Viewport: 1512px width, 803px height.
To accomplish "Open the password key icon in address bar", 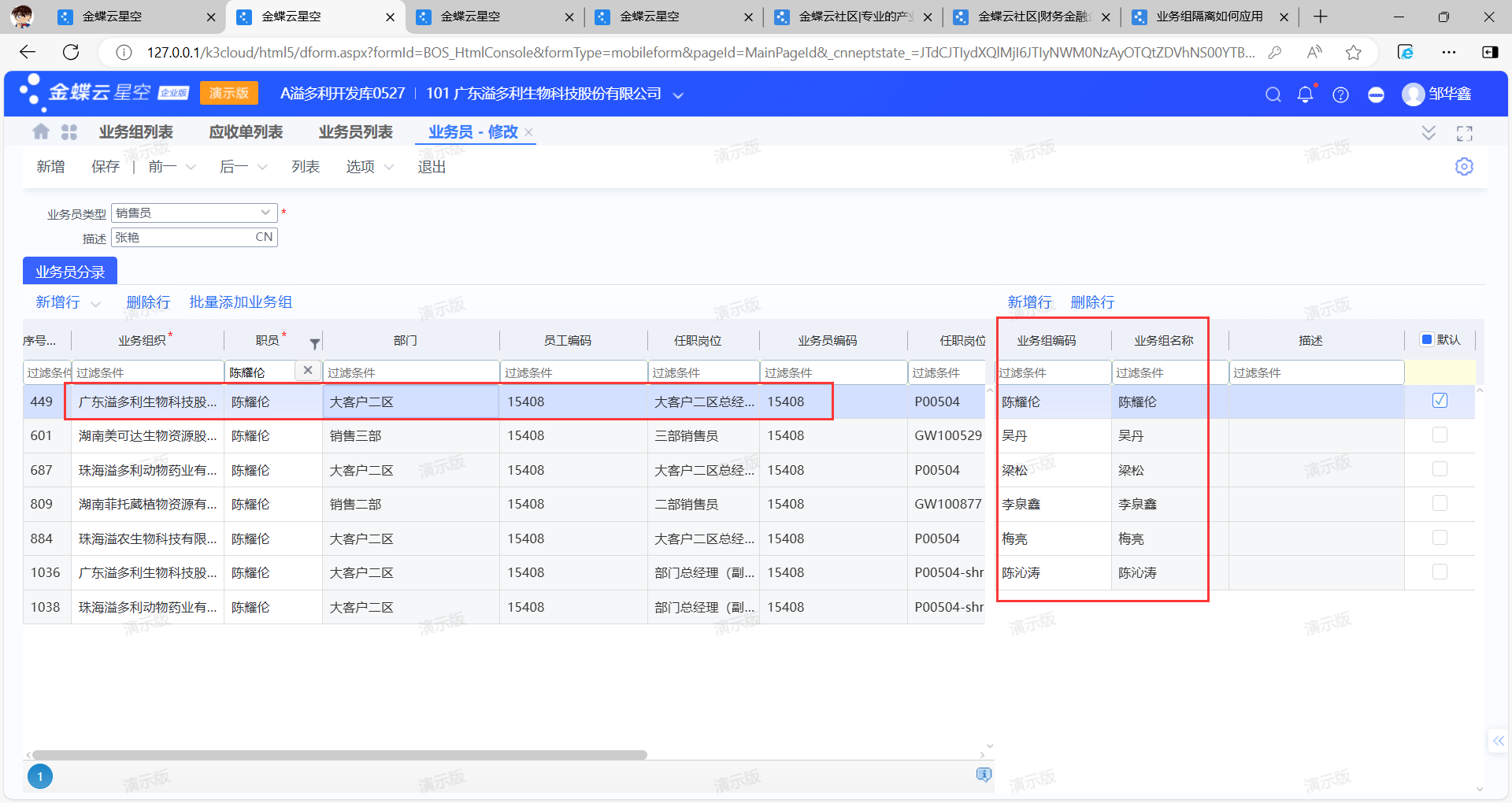I will click(1274, 52).
